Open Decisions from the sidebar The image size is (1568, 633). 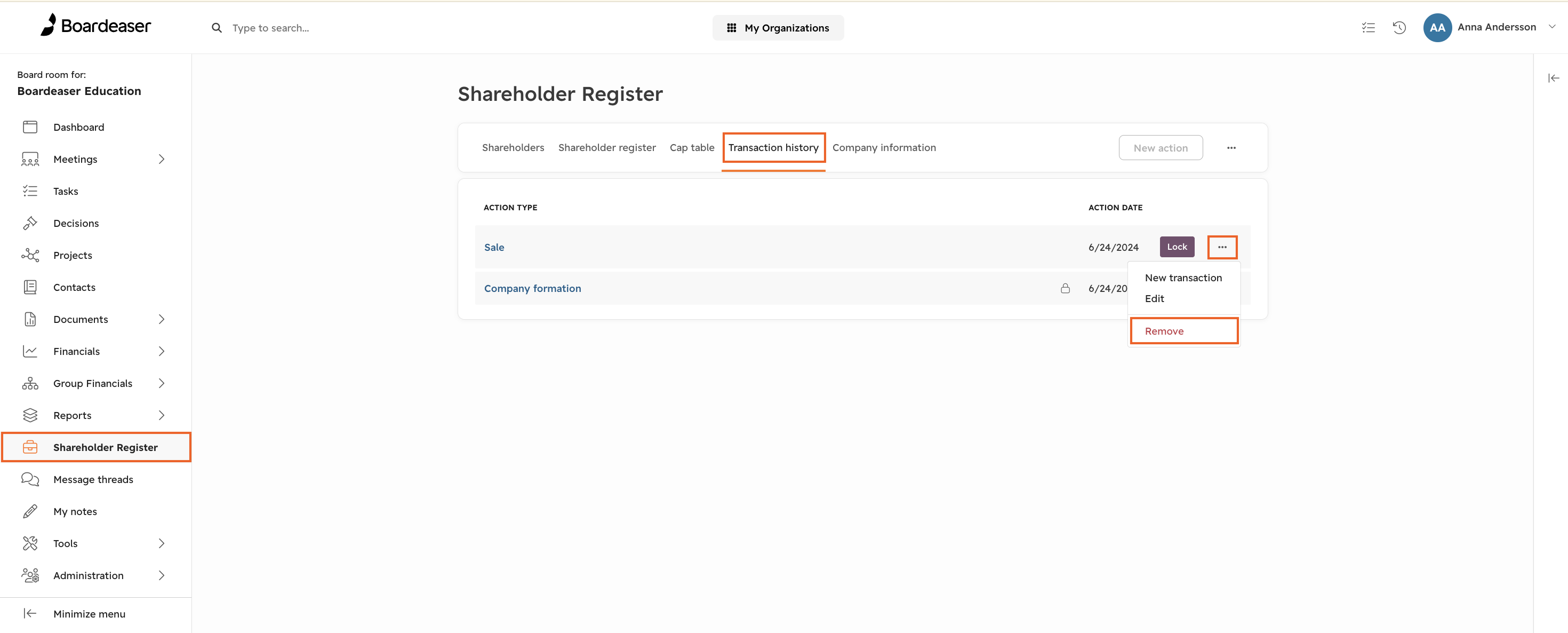click(x=76, y=223)
